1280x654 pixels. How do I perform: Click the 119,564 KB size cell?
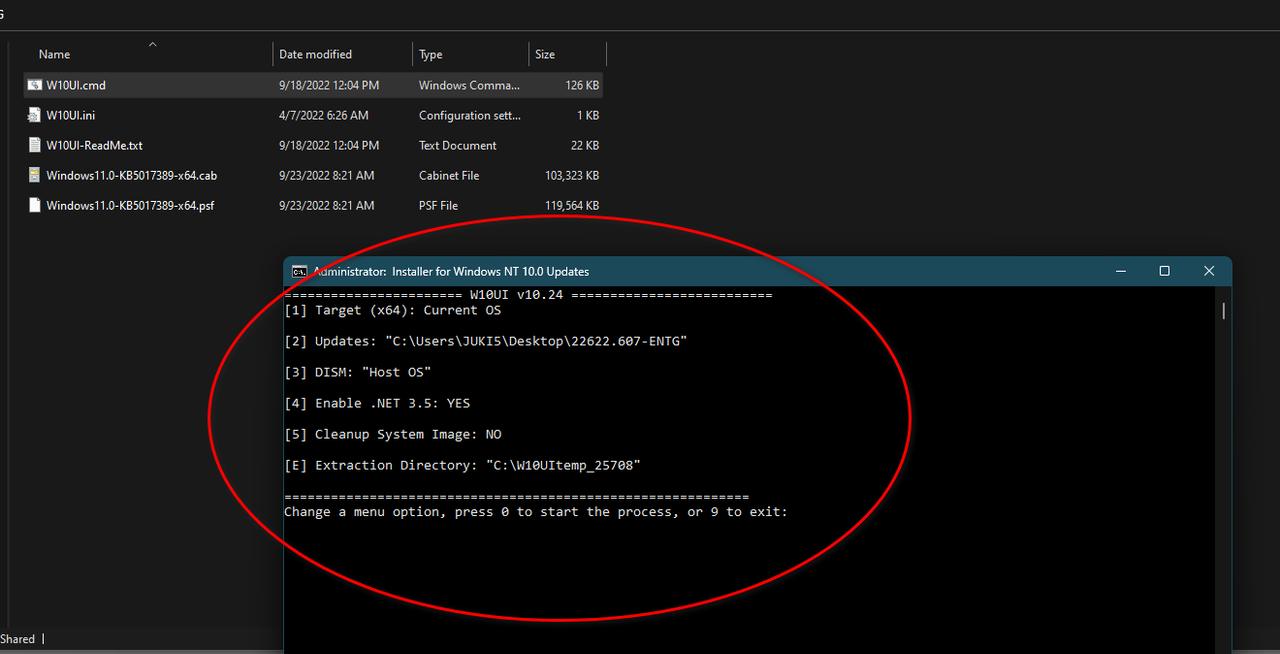pyautogui.click(x=572, y=205)
